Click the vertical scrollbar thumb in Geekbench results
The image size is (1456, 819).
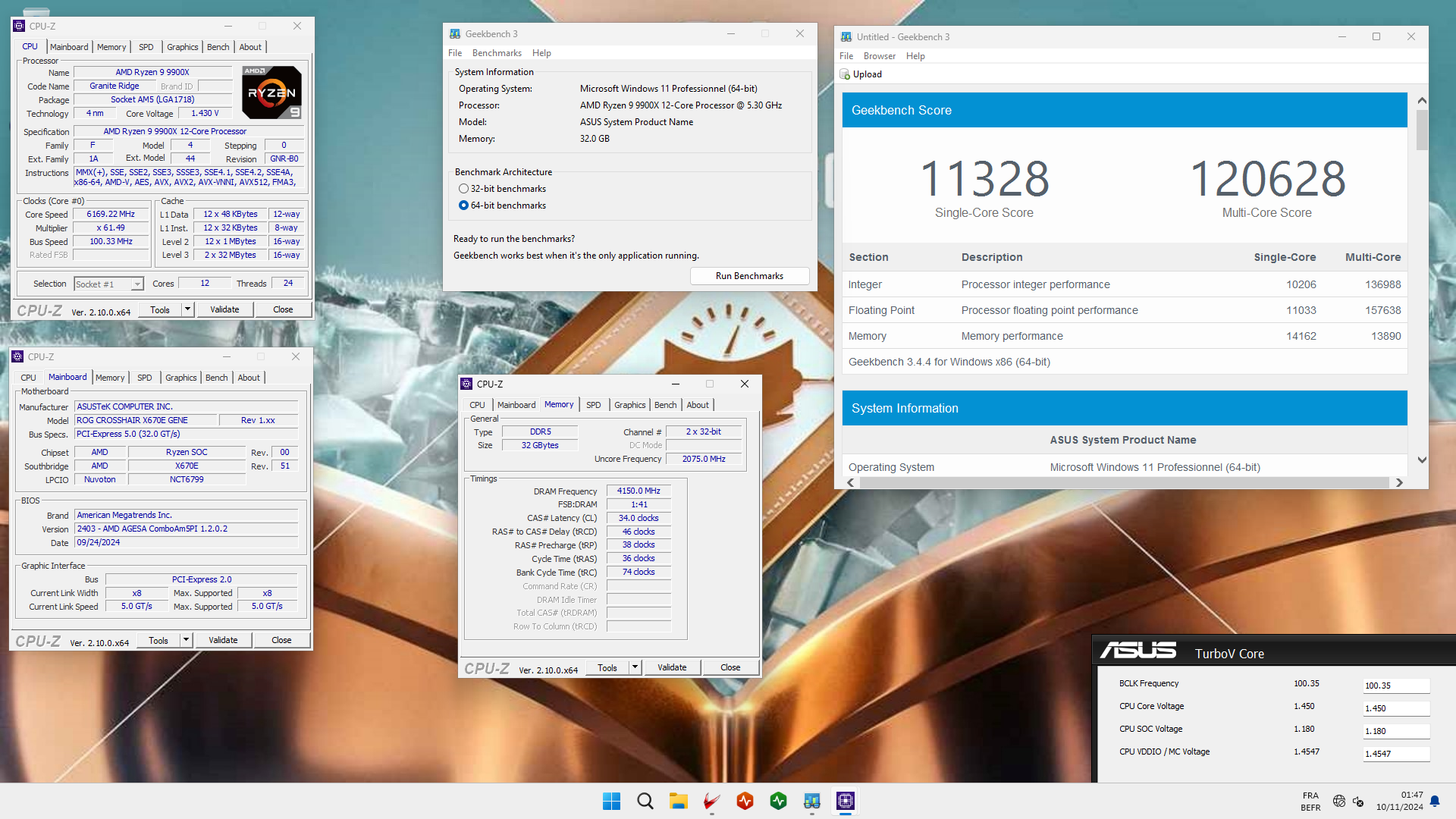(1422, 130)
